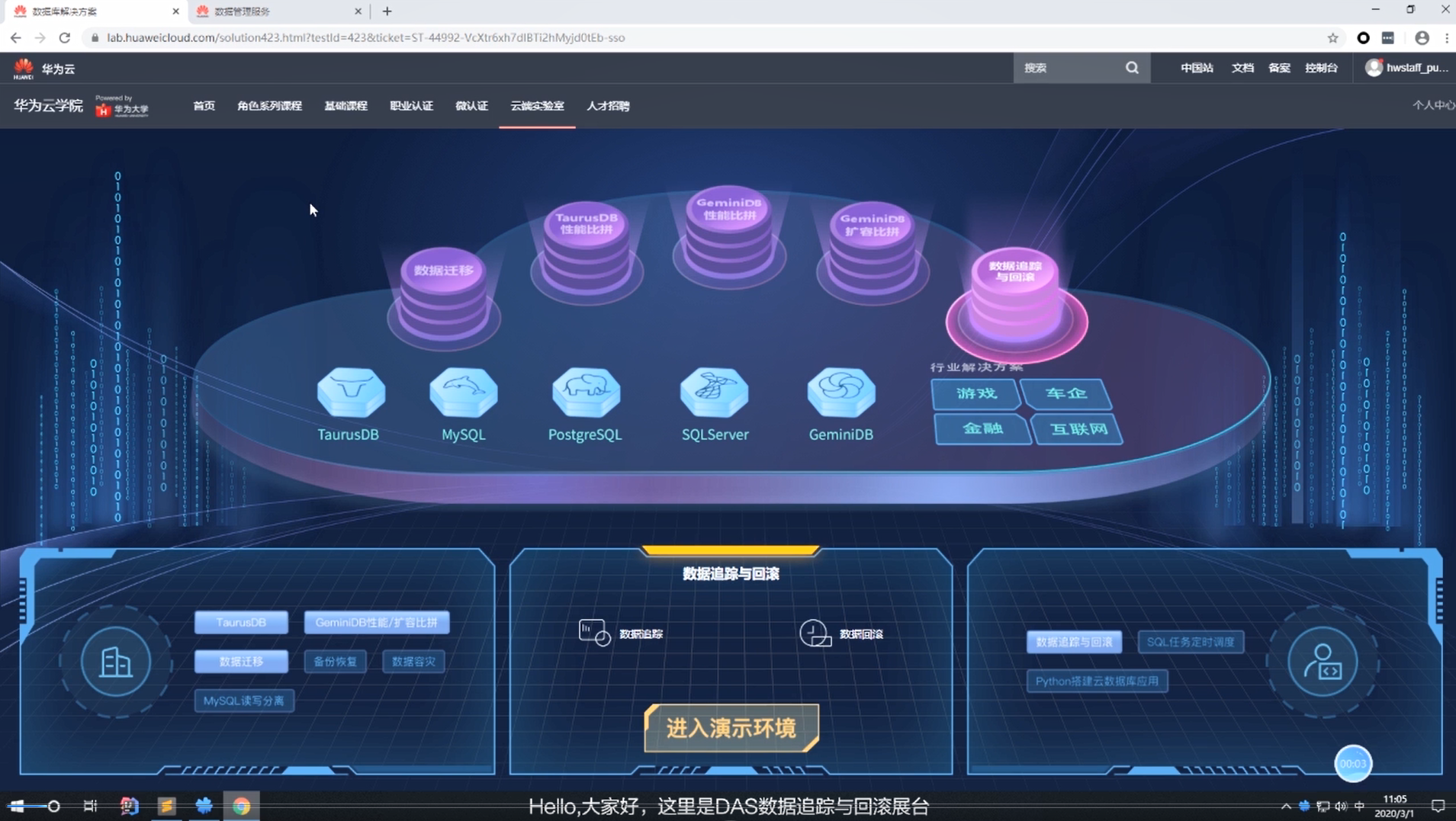
Task: Click the Chrome icon on the taskbar
Action: click(x=241, y=806)
